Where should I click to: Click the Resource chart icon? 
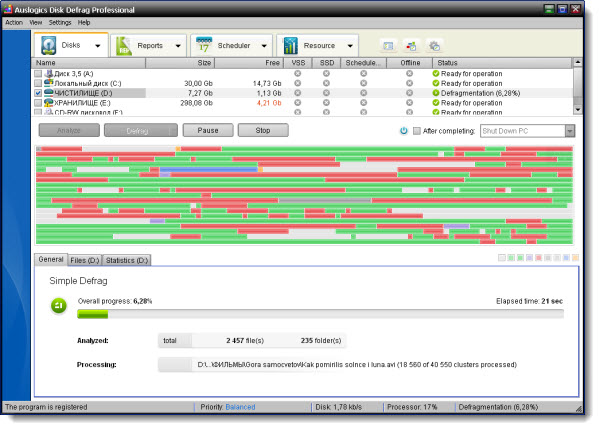pyautogui.click(x=290, y=45)
